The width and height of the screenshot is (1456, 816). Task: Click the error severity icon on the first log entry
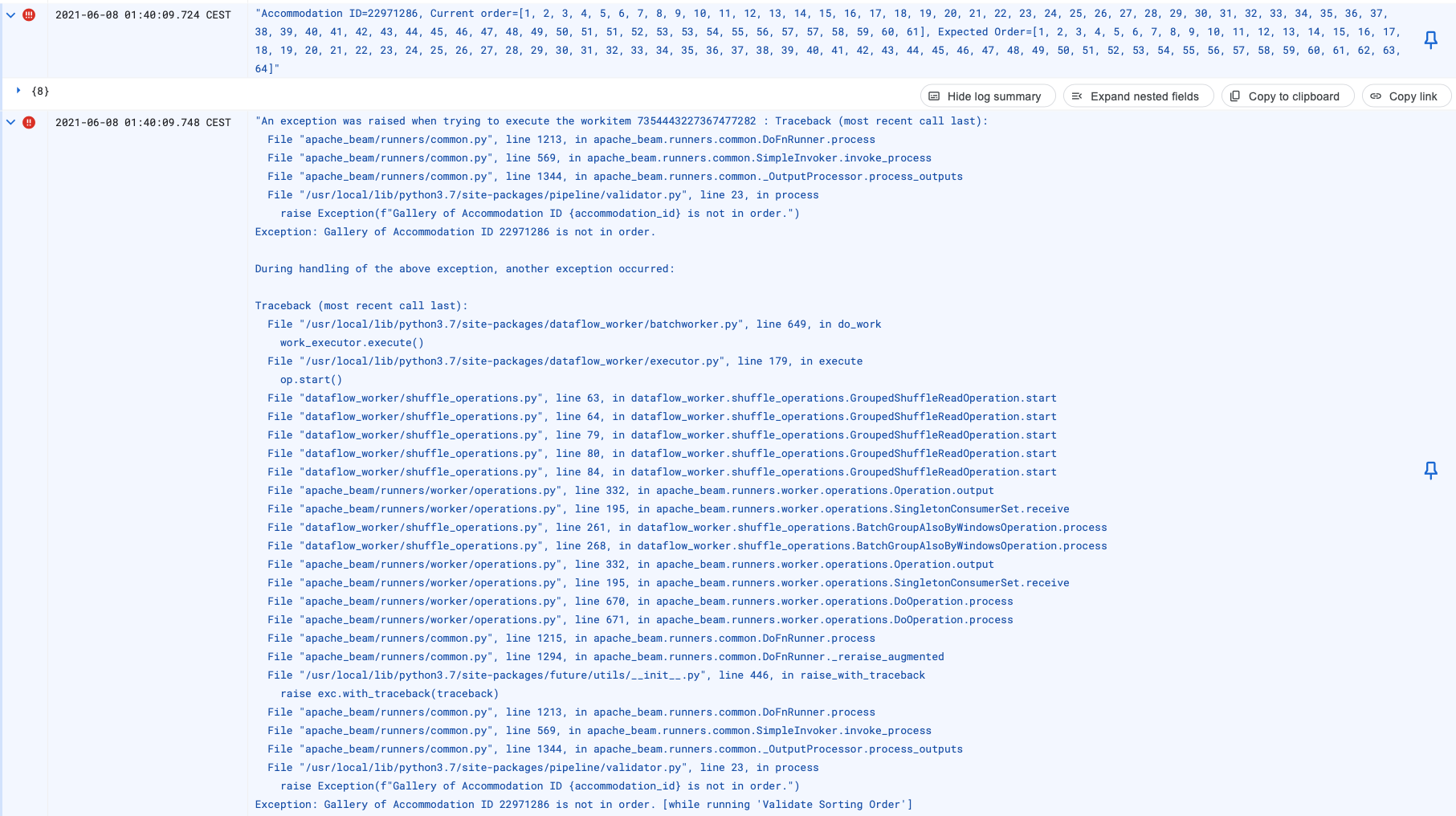coord(30,13)
